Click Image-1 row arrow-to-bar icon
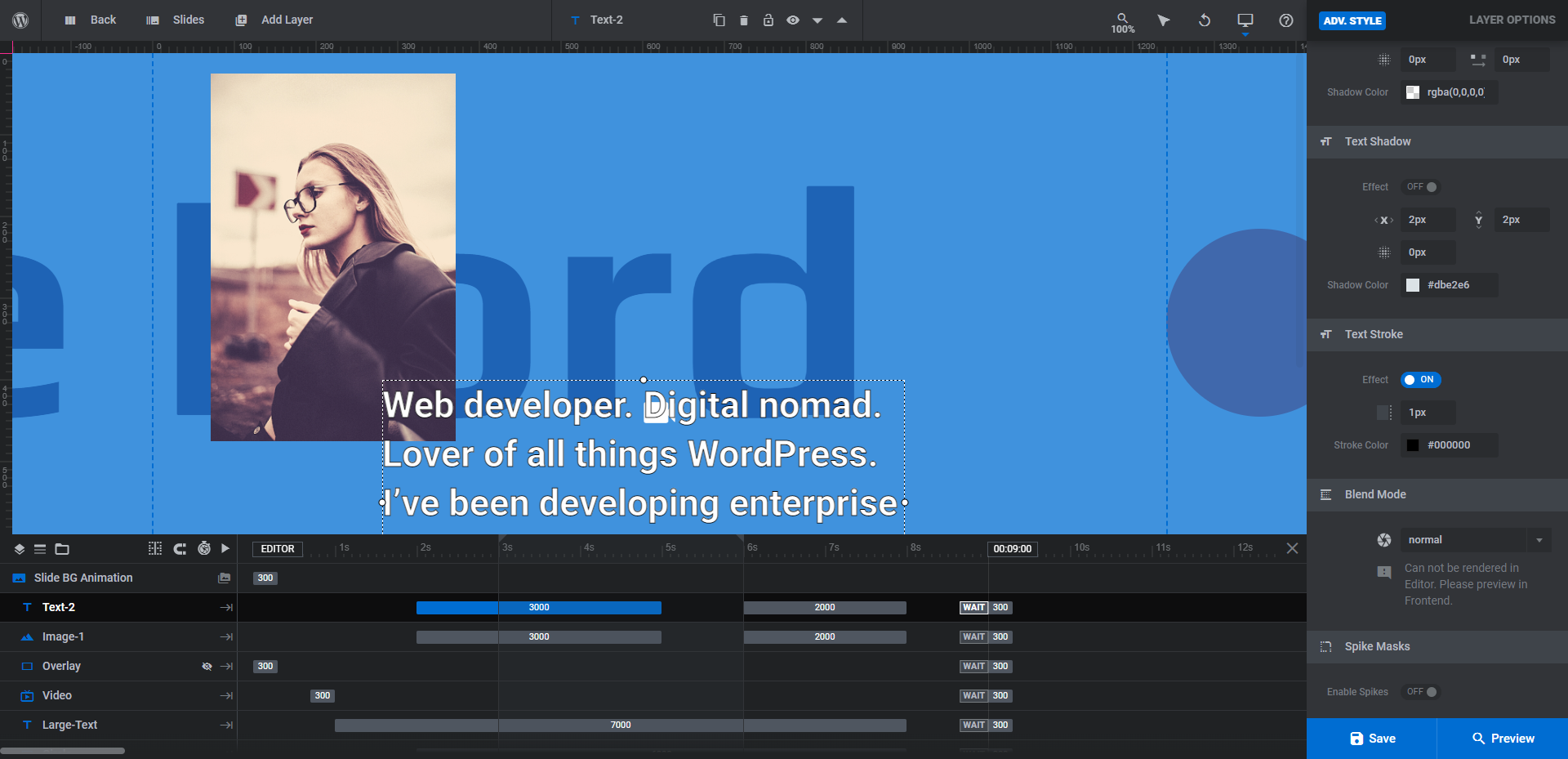This screenshot has height=759, width=1568. coord(226,636)
